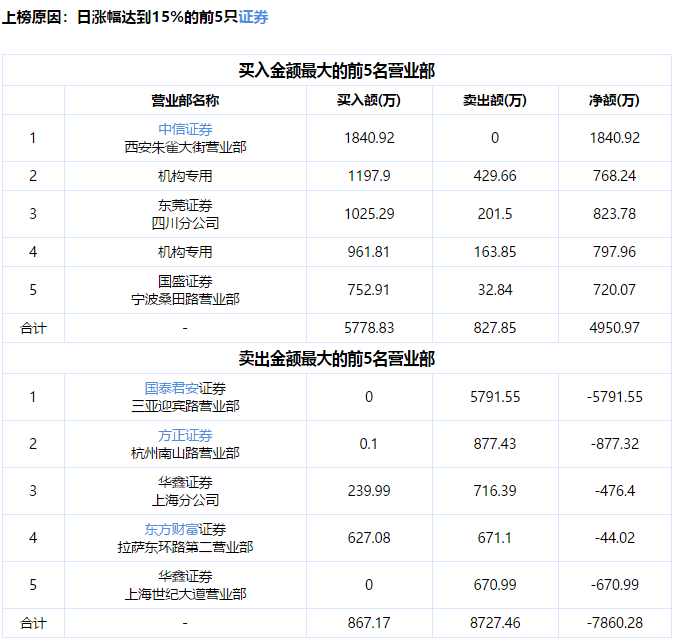This screenshot has width=674, height=641.
Task: Select the net value -670.99
Action: pyautogui.click(x=614, y=585)
